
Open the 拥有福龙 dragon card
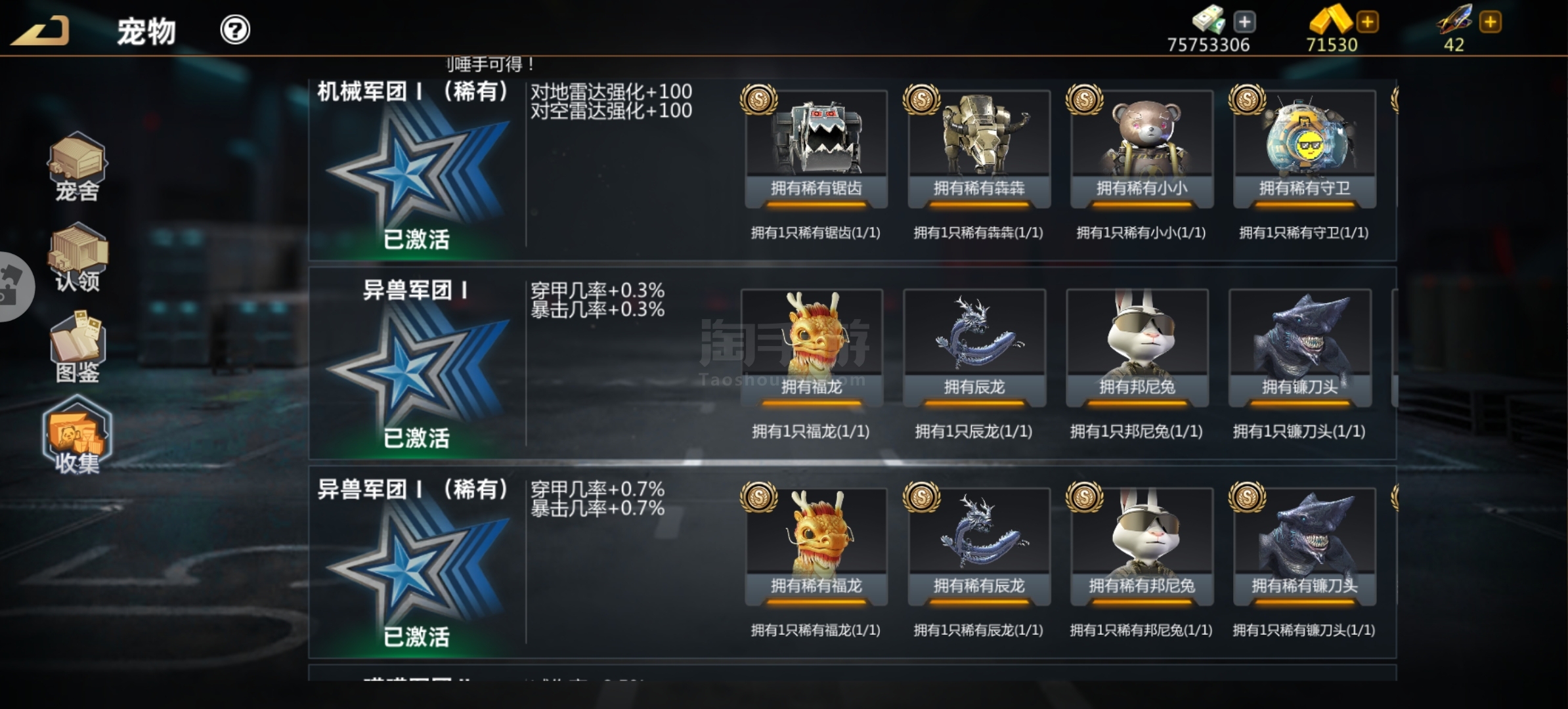click(x=812, y=348)
